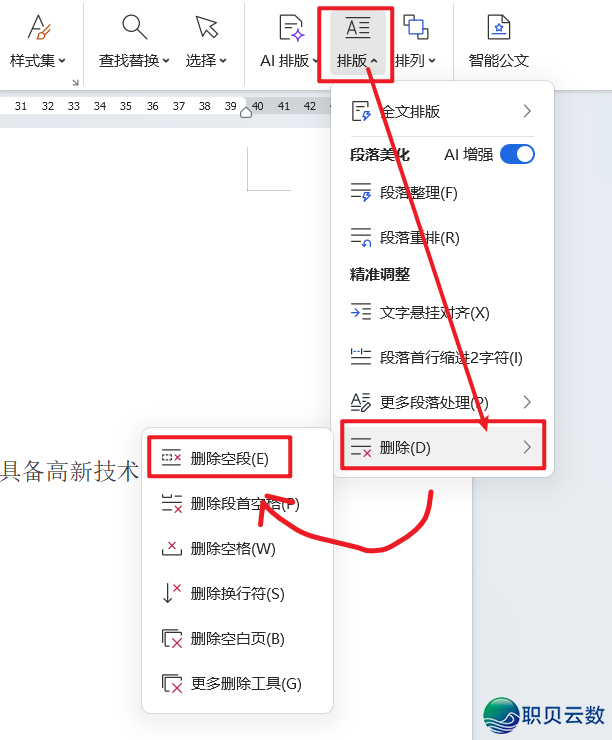Click the 删除换行符 icon
The height and width of the screenshot is (740, 612).
[171, 593]
